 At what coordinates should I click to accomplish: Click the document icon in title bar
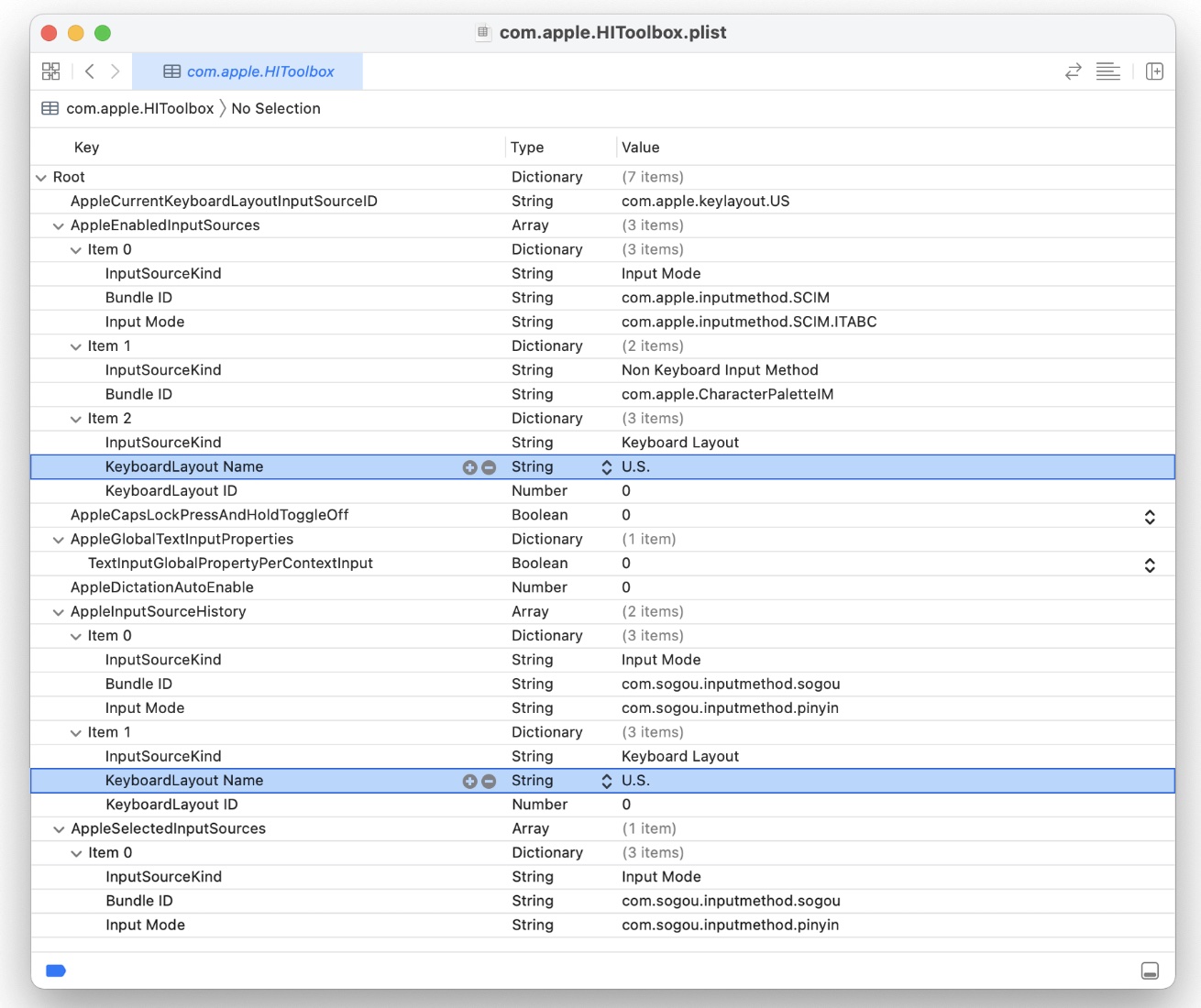click(483, 33)
